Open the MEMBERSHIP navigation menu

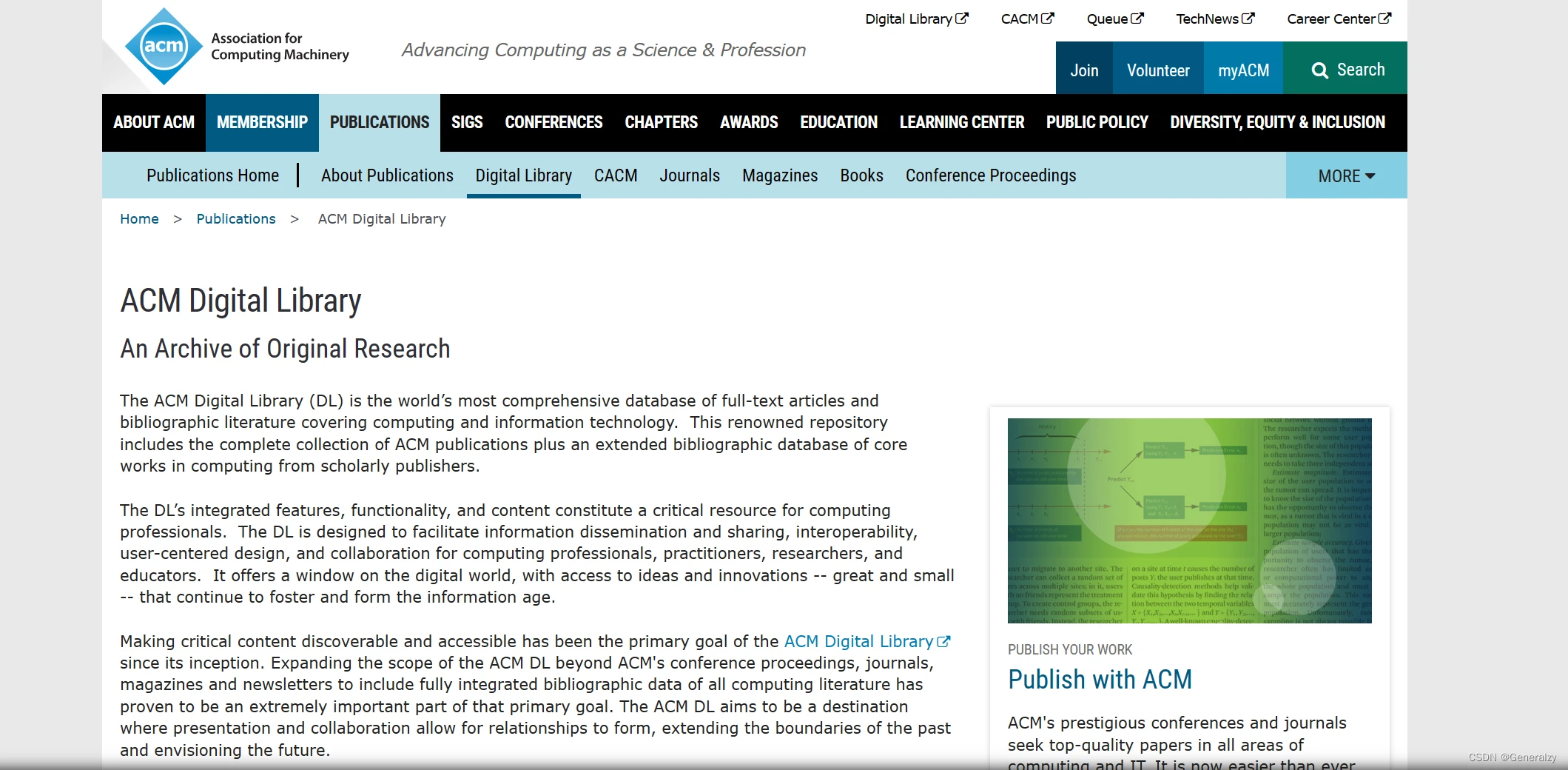tap(262, 122)
